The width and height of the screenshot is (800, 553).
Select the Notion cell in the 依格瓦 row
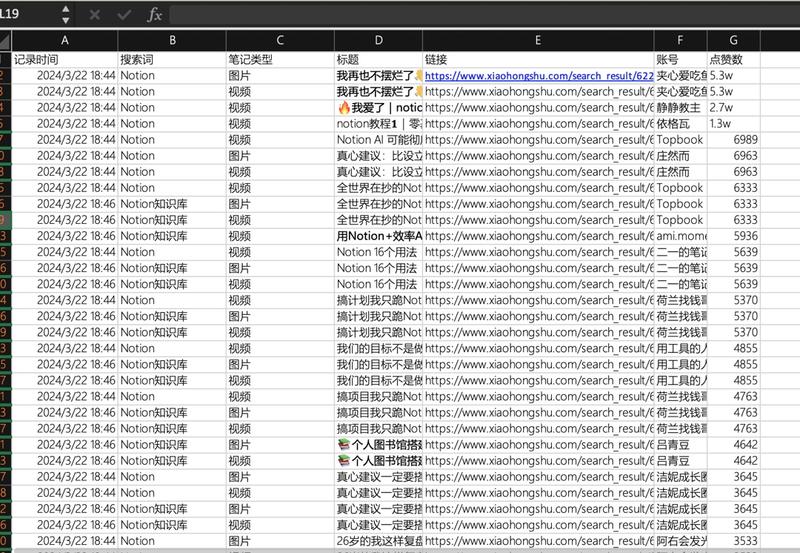[172, 124]
